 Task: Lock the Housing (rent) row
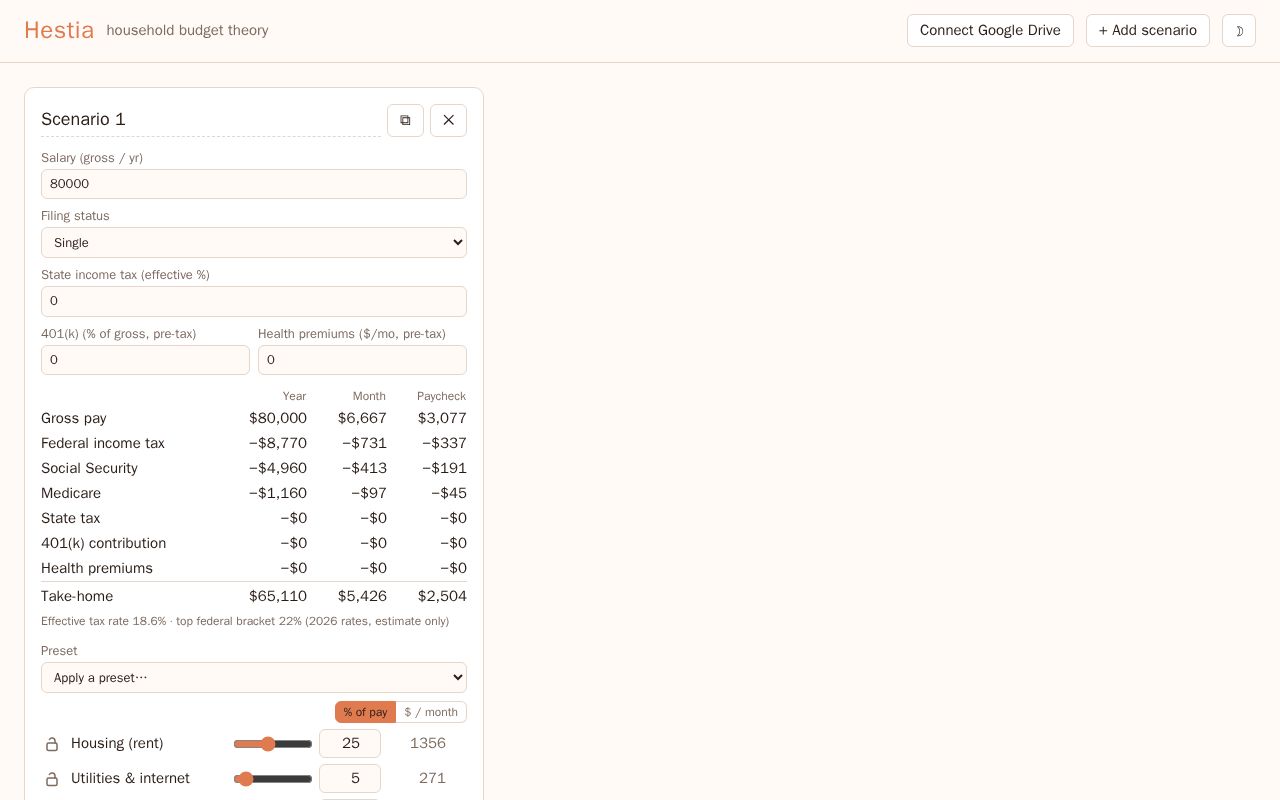52,744
